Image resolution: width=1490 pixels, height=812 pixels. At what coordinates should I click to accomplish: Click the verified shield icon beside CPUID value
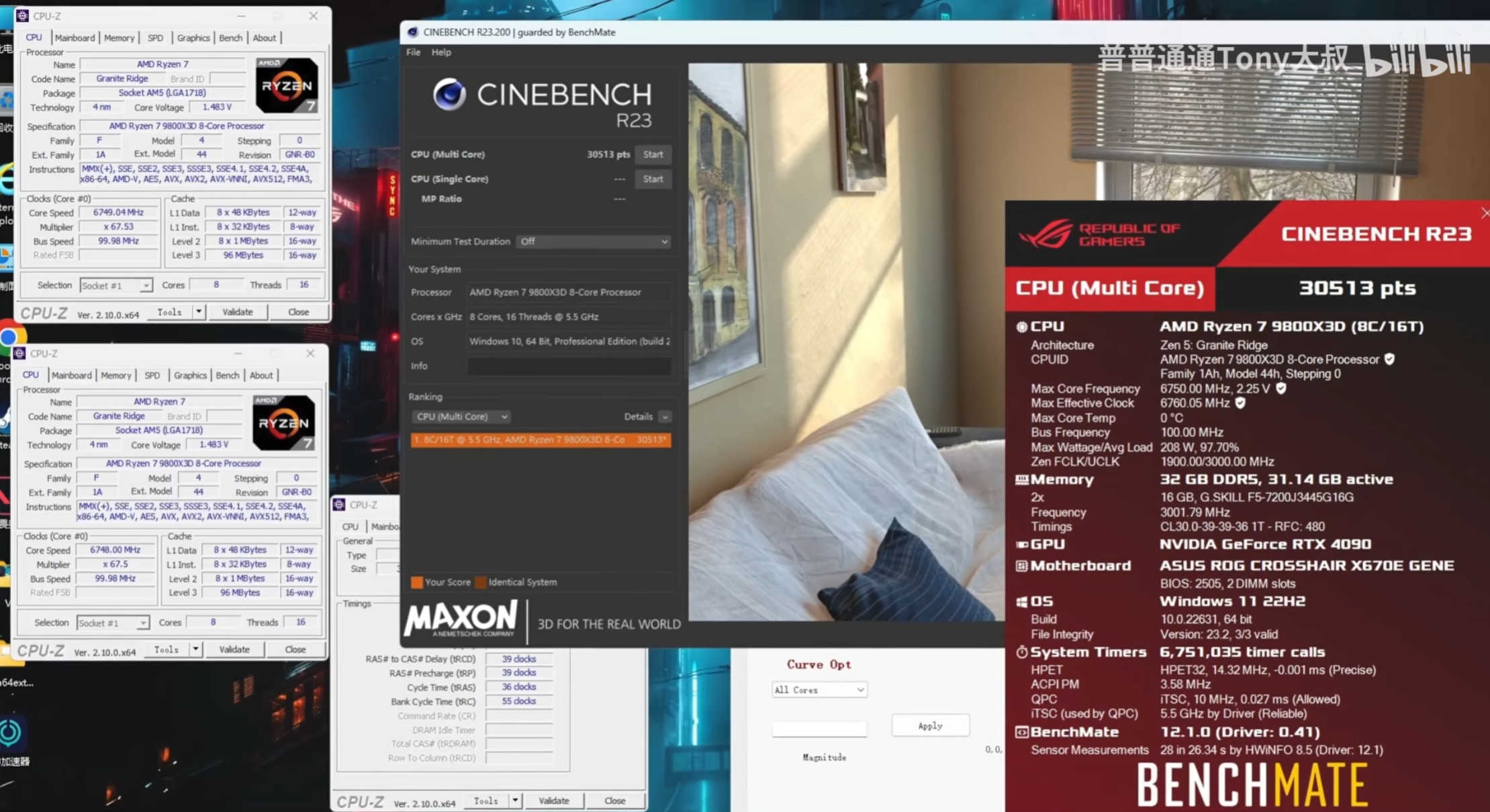click(x=1389, y=360)
